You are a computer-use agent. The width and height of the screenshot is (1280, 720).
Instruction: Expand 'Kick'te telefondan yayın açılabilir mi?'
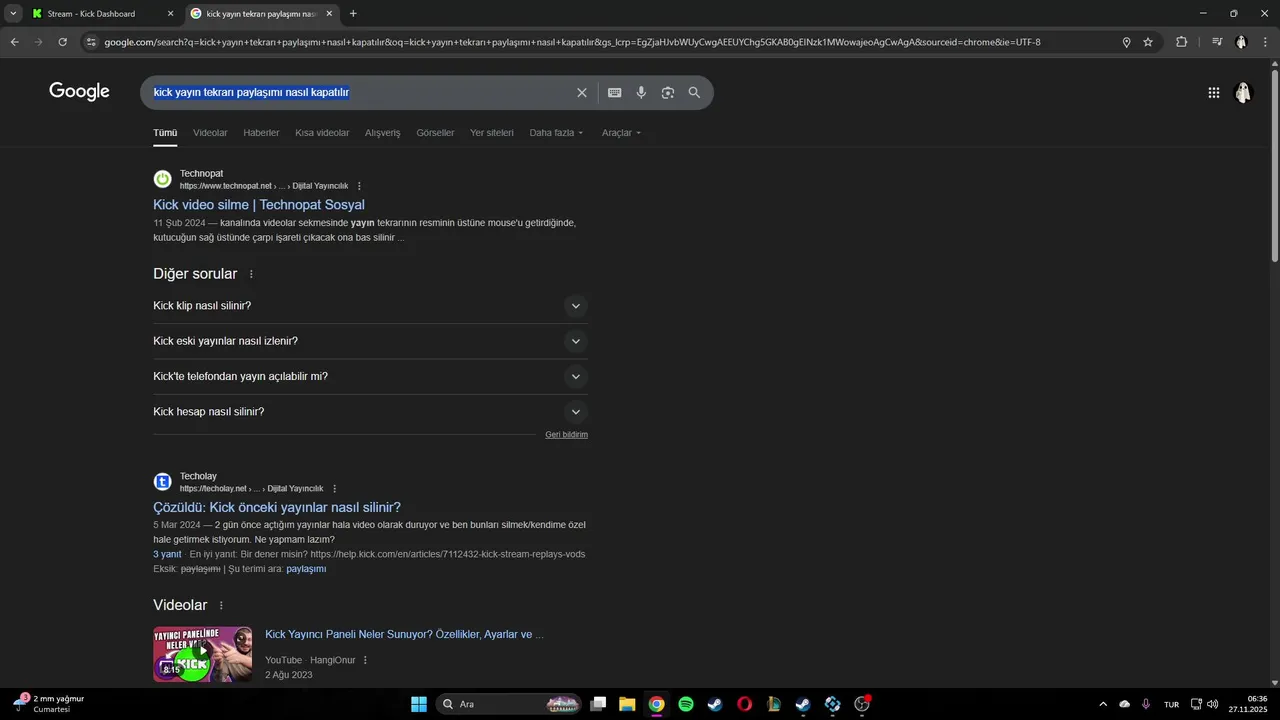[370, 377]
